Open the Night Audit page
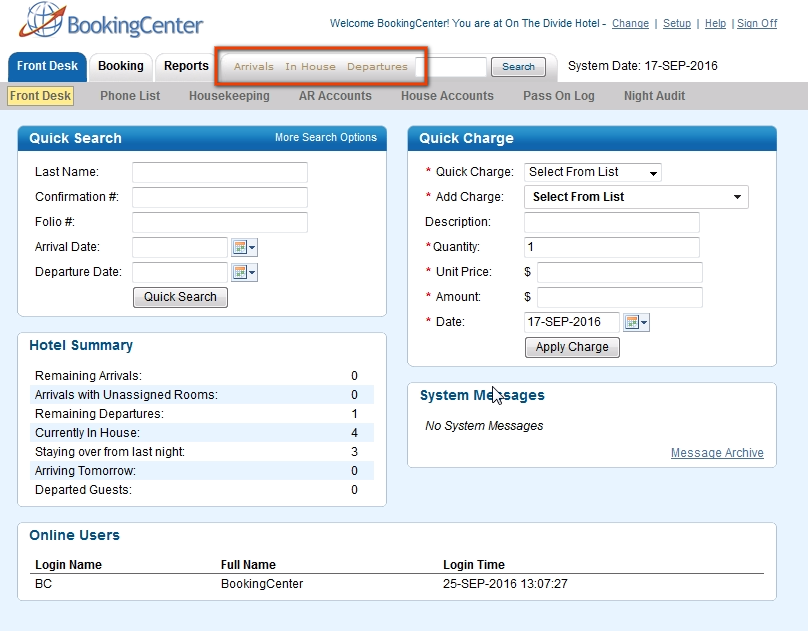808x631 pixels. pos(654,96)
